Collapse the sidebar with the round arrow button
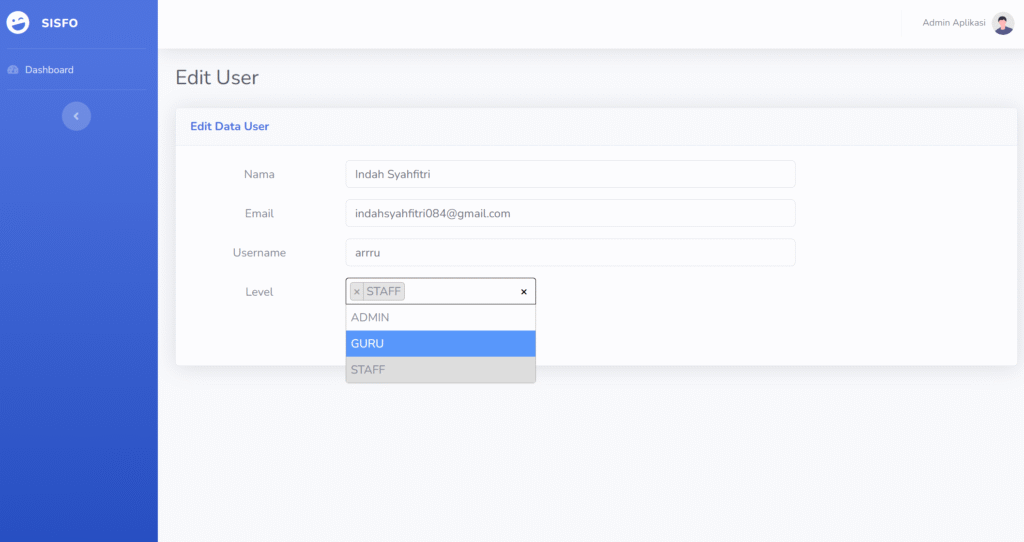 [x=76, y=116]
